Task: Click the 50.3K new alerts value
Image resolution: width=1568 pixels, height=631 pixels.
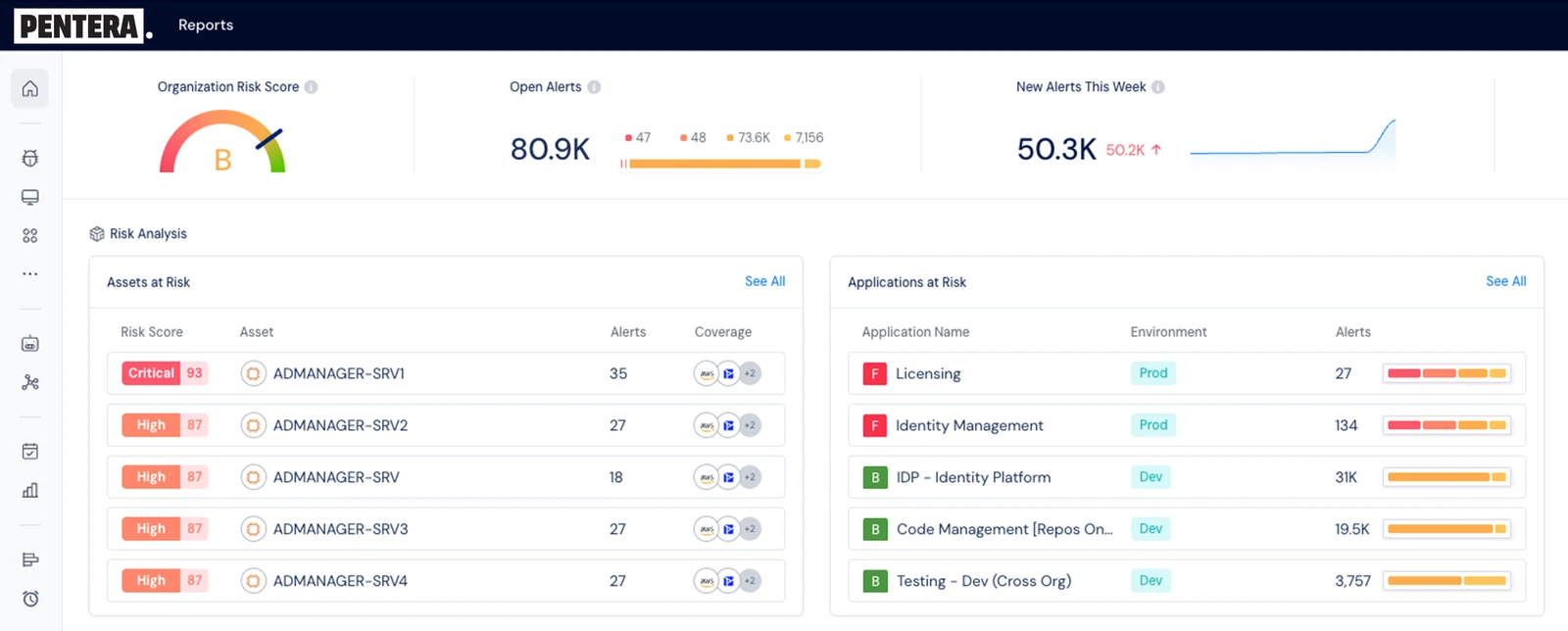Action: pos(1056,149)
